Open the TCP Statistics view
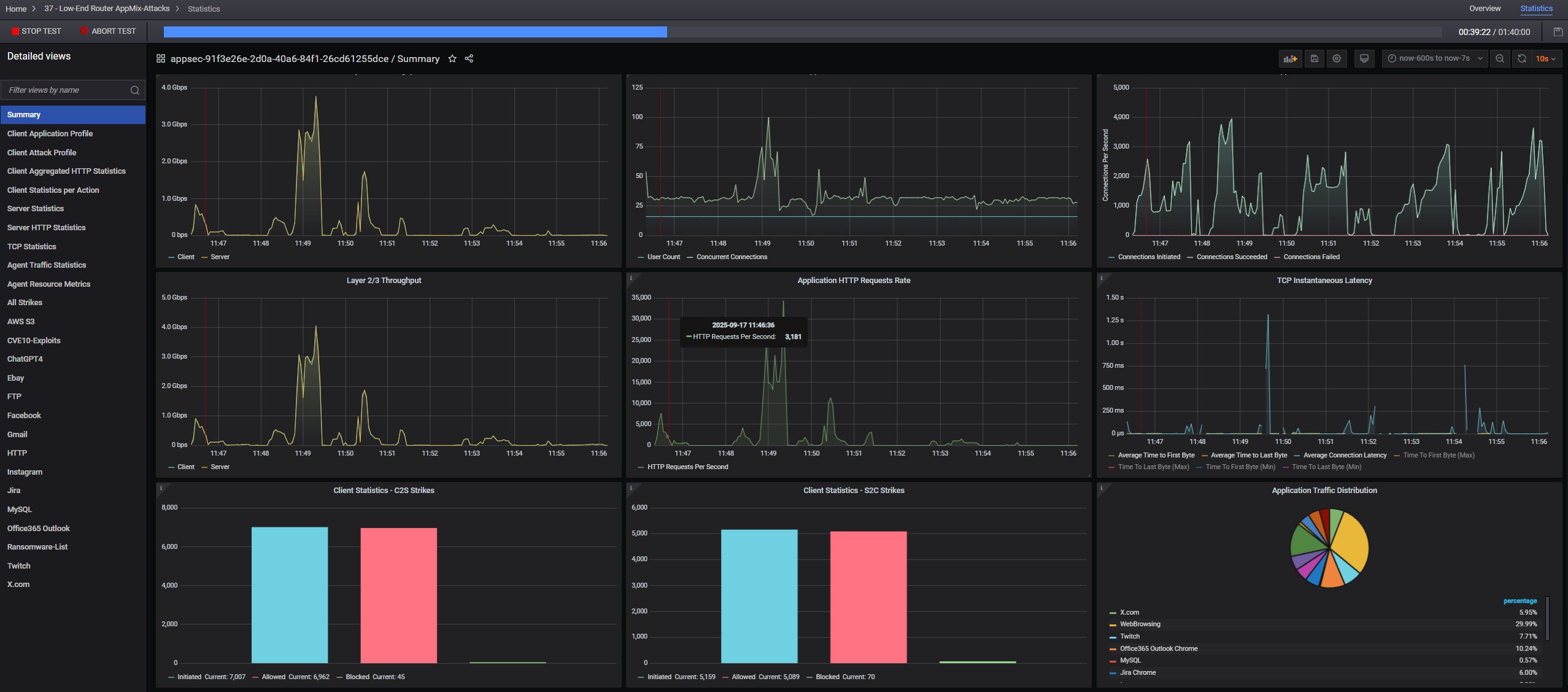The width and height of the screenshot is (1568, 692). click(x=31, y=247)
